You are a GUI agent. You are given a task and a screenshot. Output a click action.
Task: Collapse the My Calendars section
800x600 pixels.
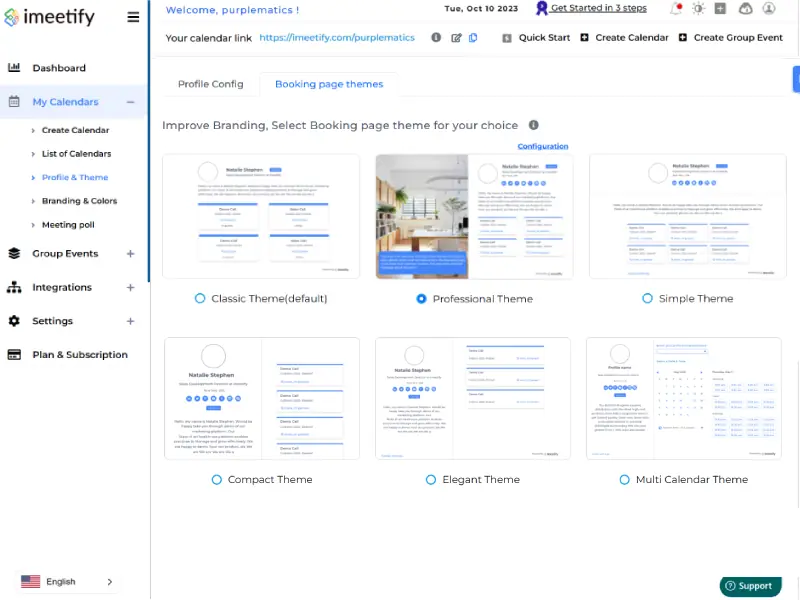point(131,102)
